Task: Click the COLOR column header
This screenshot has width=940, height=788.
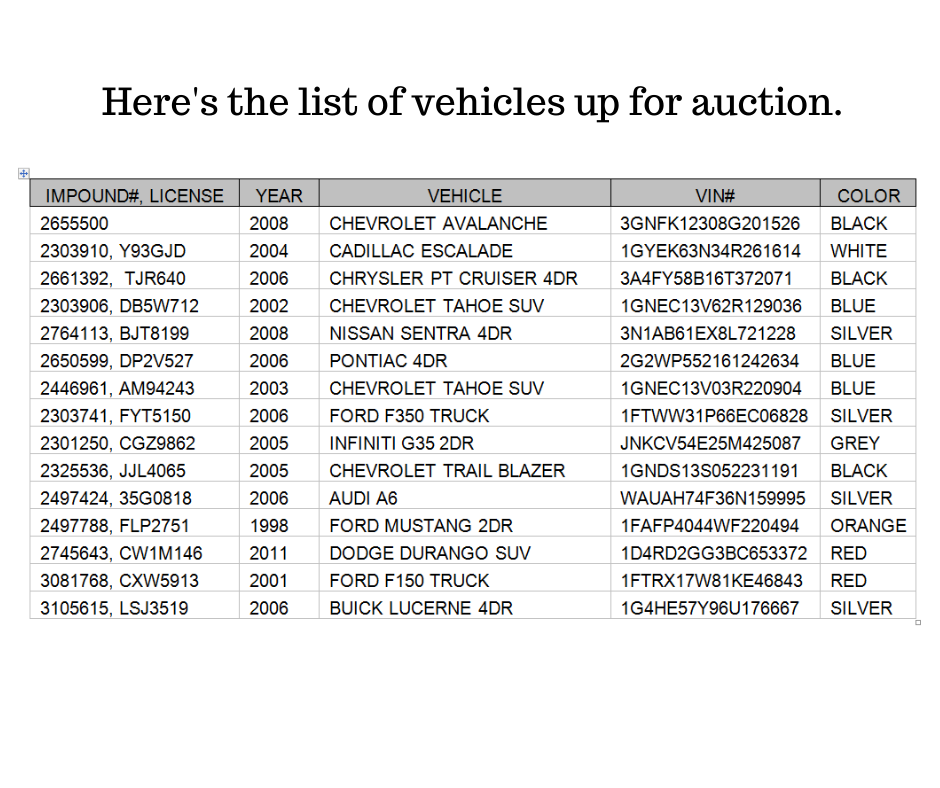Action: [868, 193]
